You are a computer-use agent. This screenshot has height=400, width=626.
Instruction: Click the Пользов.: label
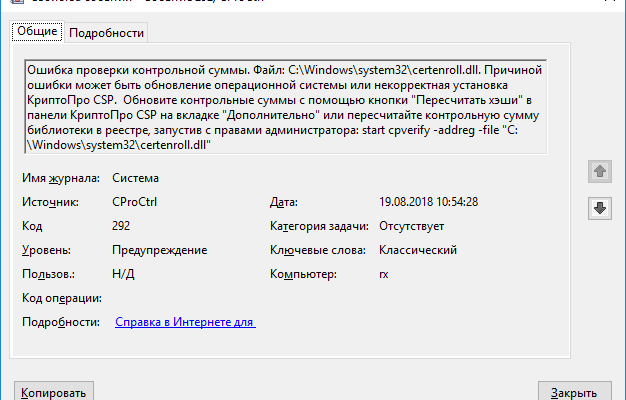pos(48,274)
